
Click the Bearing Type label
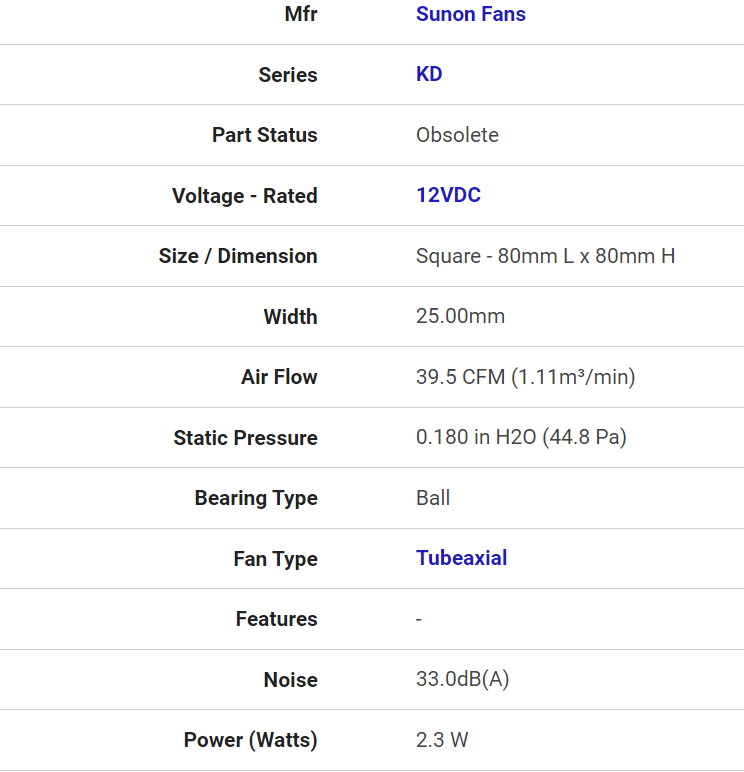[256, 498]
